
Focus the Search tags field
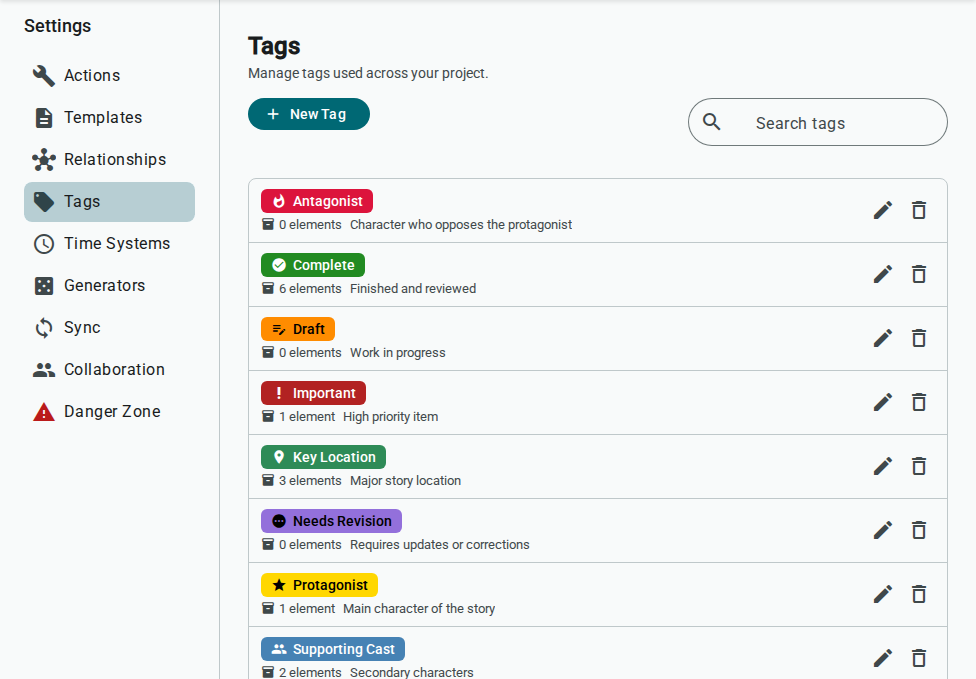tap(818, 122)
